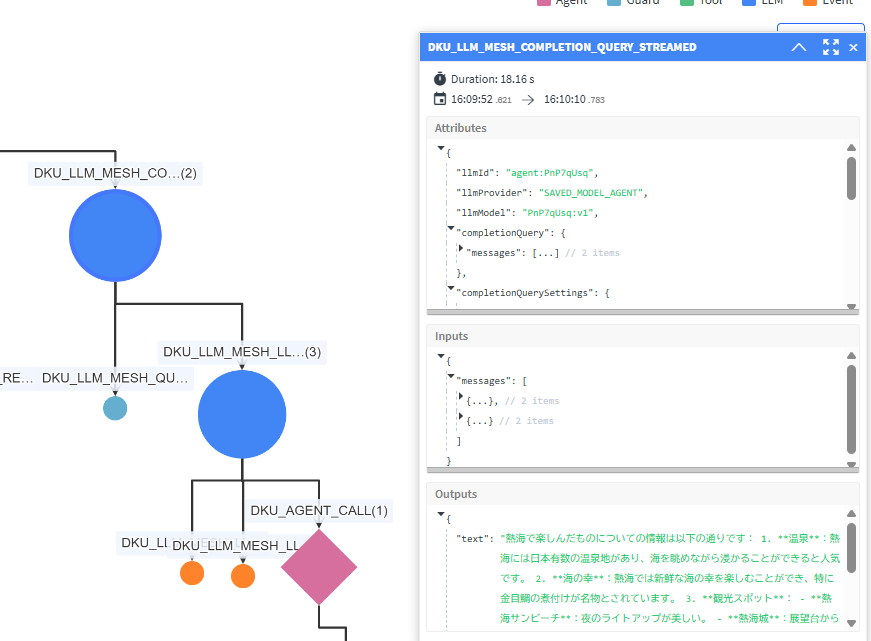Collapse the Inputs messages array
This screenshot has width=871, height=641.
coord(451,376)
